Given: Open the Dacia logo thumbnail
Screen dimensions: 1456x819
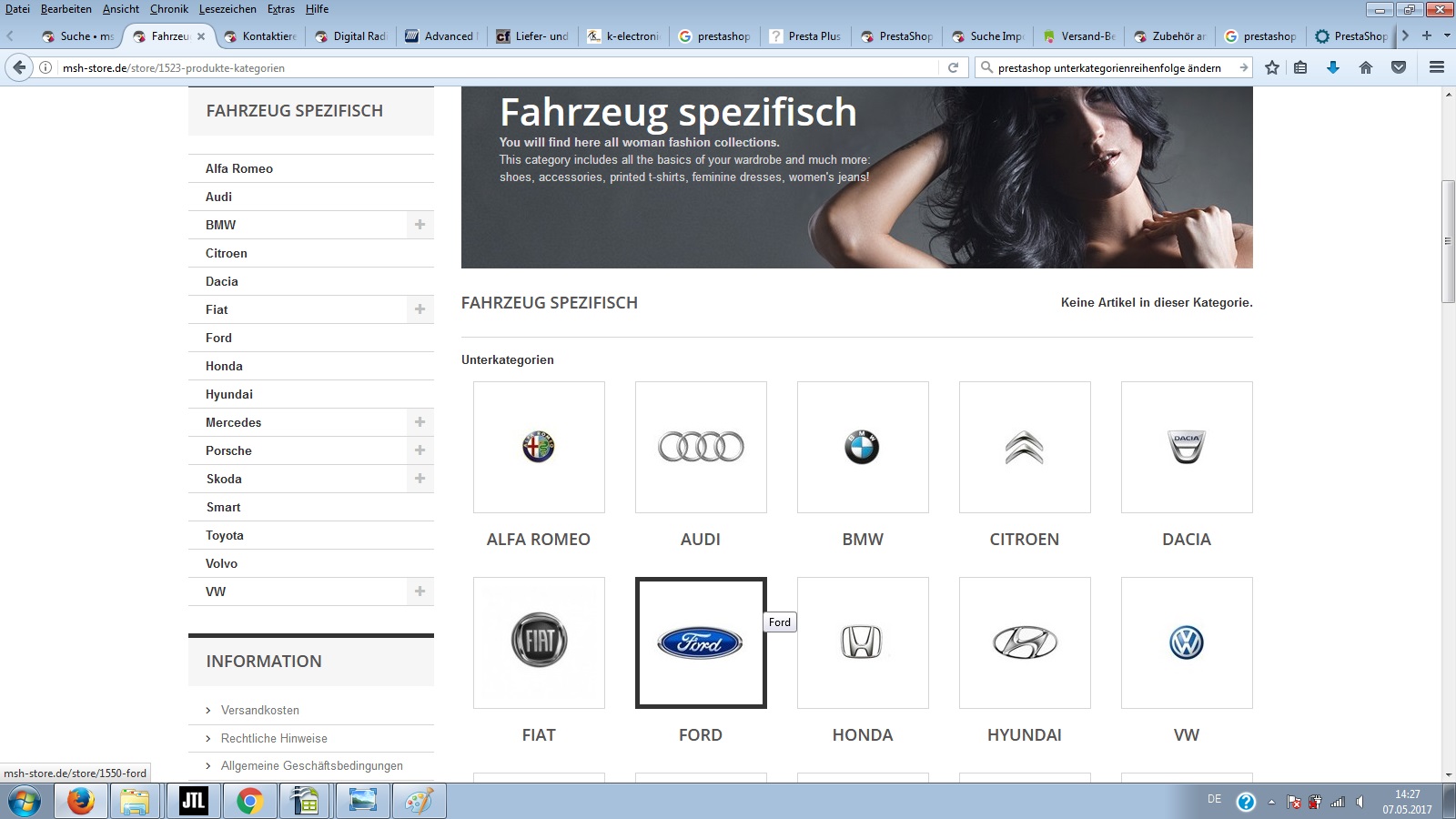Looking at the screenshot, I should click(1187, 447).
